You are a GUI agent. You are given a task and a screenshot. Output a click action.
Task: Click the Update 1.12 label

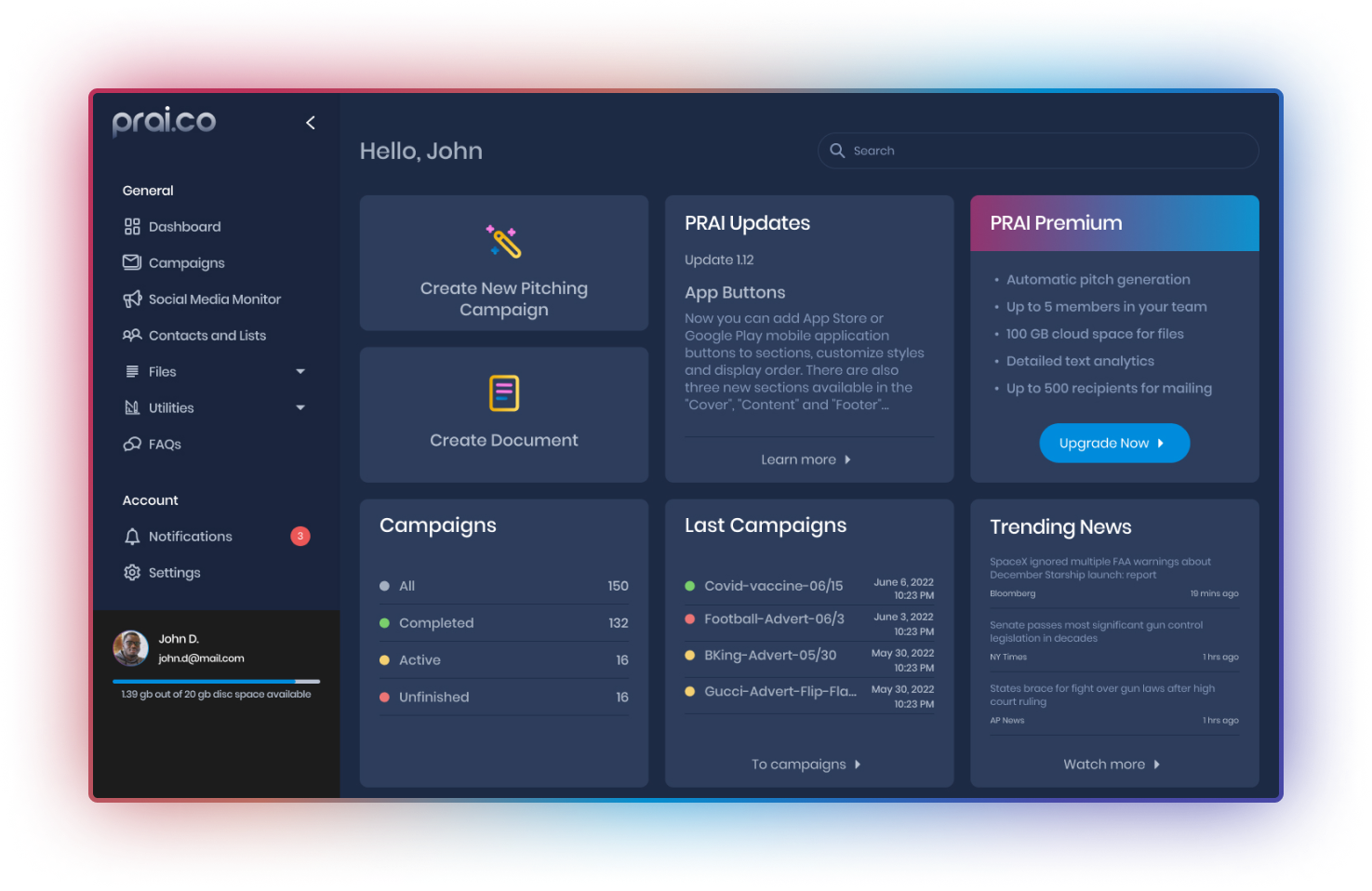click(719, 260)
